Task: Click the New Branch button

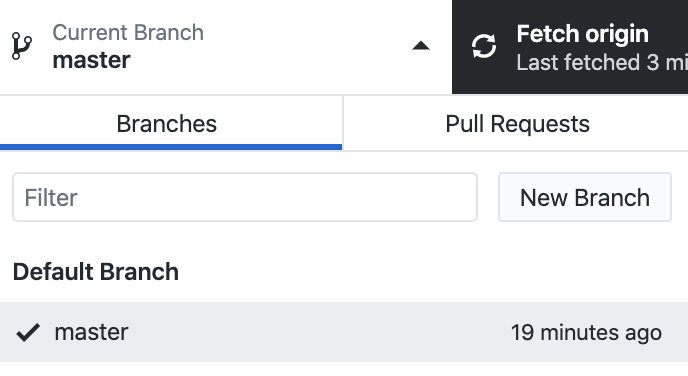Action: coord(585,197)
